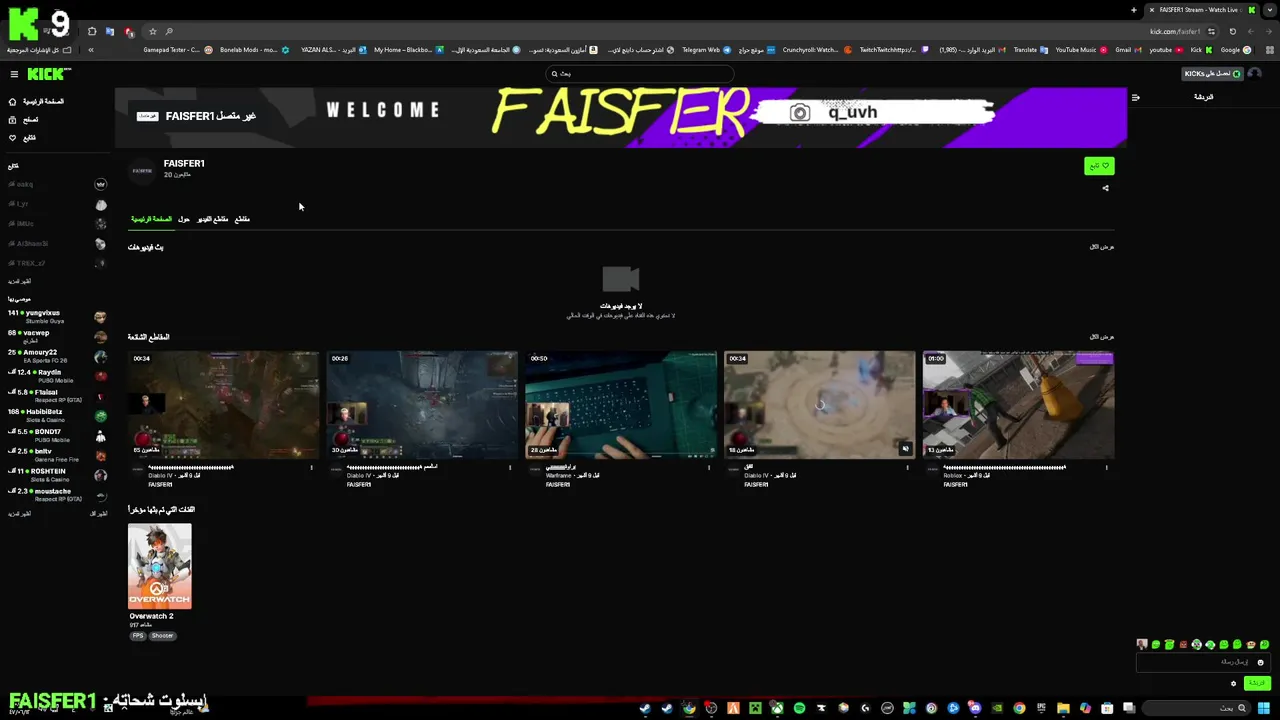Viewport: 1280px width, 720px height.
Task: Click F1aisal avatar in recommended list
Action: [101, 396]
